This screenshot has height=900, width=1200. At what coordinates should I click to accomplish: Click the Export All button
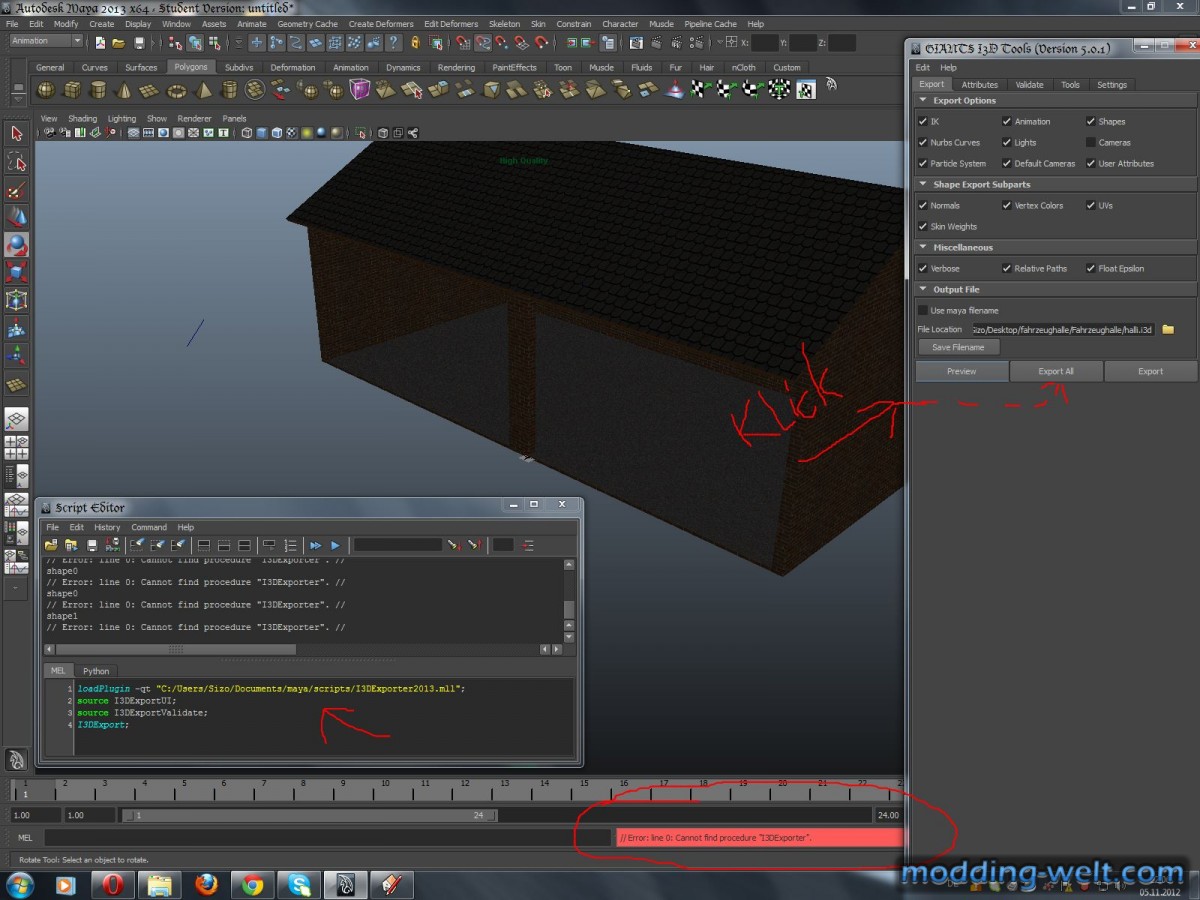(x=1056, y=371)
